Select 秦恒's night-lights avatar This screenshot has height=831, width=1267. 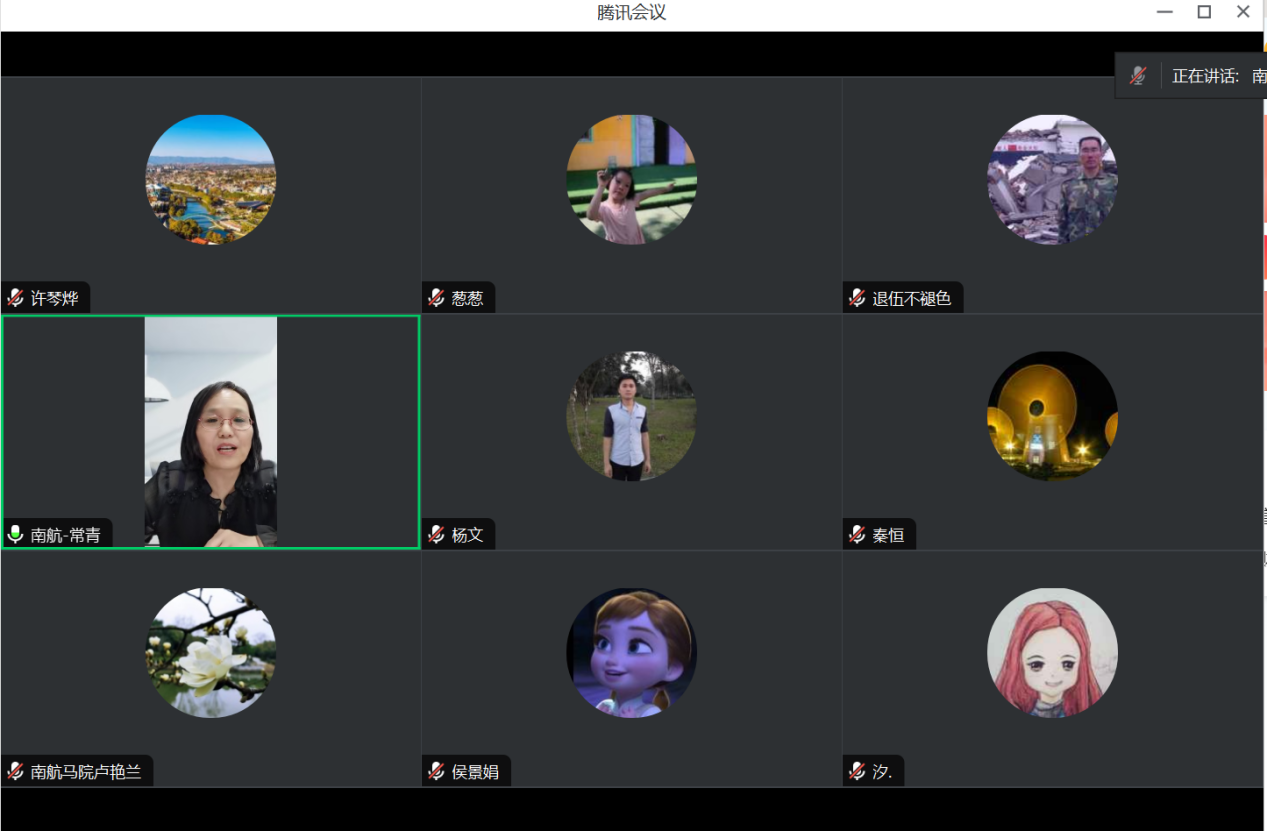pyautogui.click(x=1052, y=416)
